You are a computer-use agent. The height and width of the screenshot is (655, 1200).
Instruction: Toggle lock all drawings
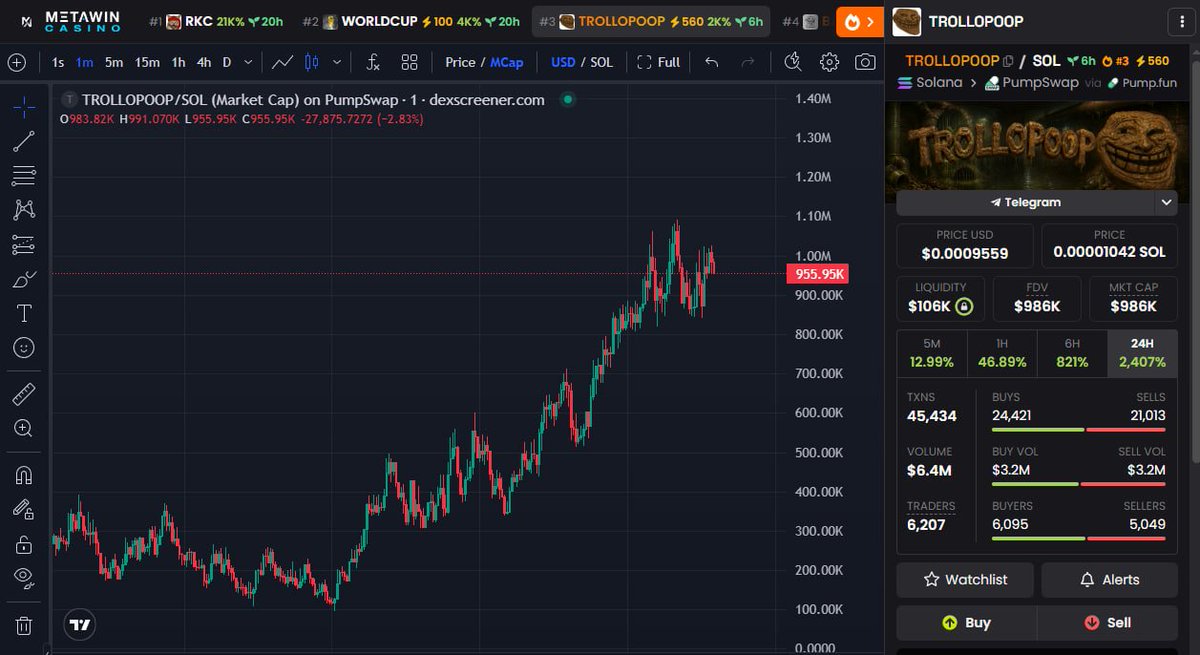click(x=24, y=544)
